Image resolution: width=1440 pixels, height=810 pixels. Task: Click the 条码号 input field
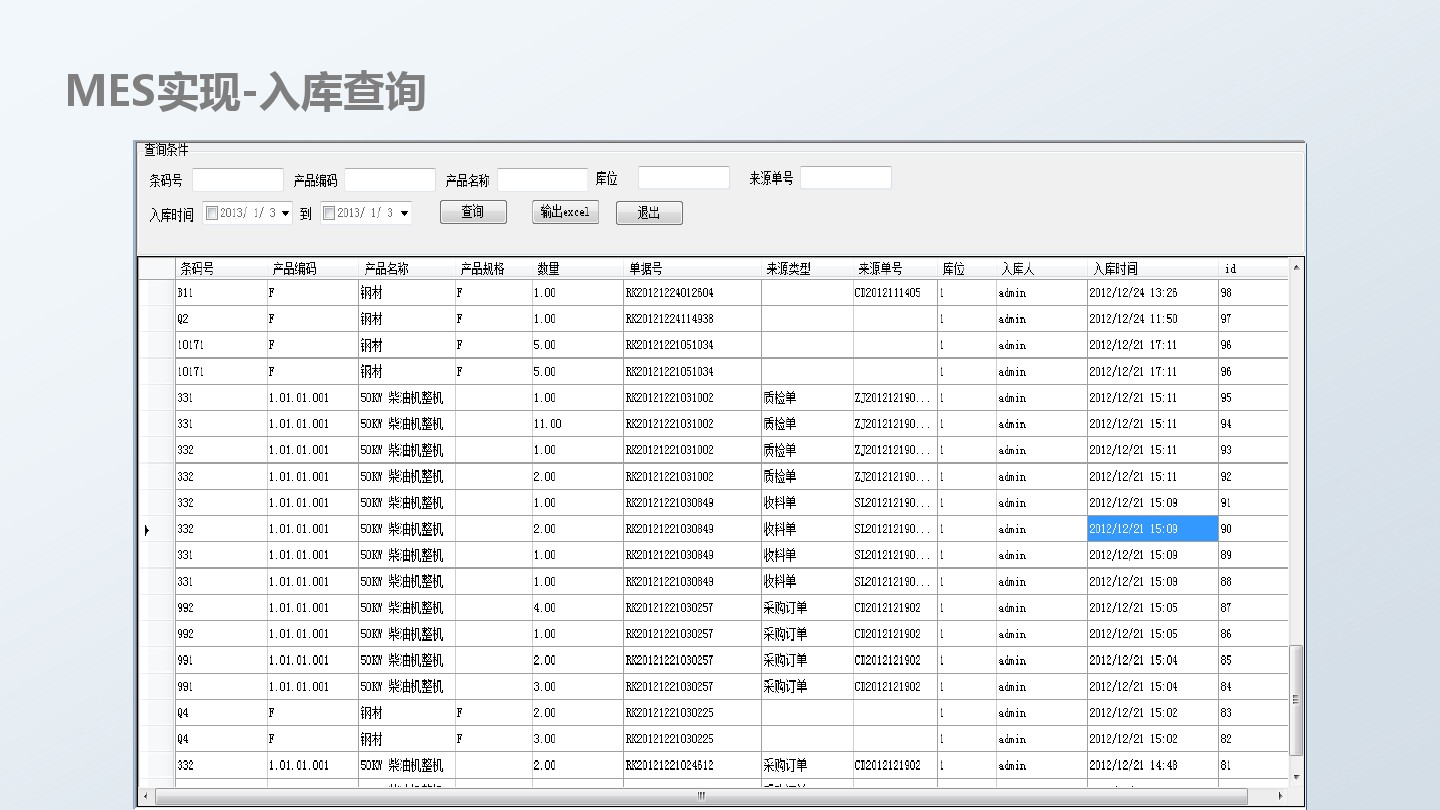coord(238,180)
